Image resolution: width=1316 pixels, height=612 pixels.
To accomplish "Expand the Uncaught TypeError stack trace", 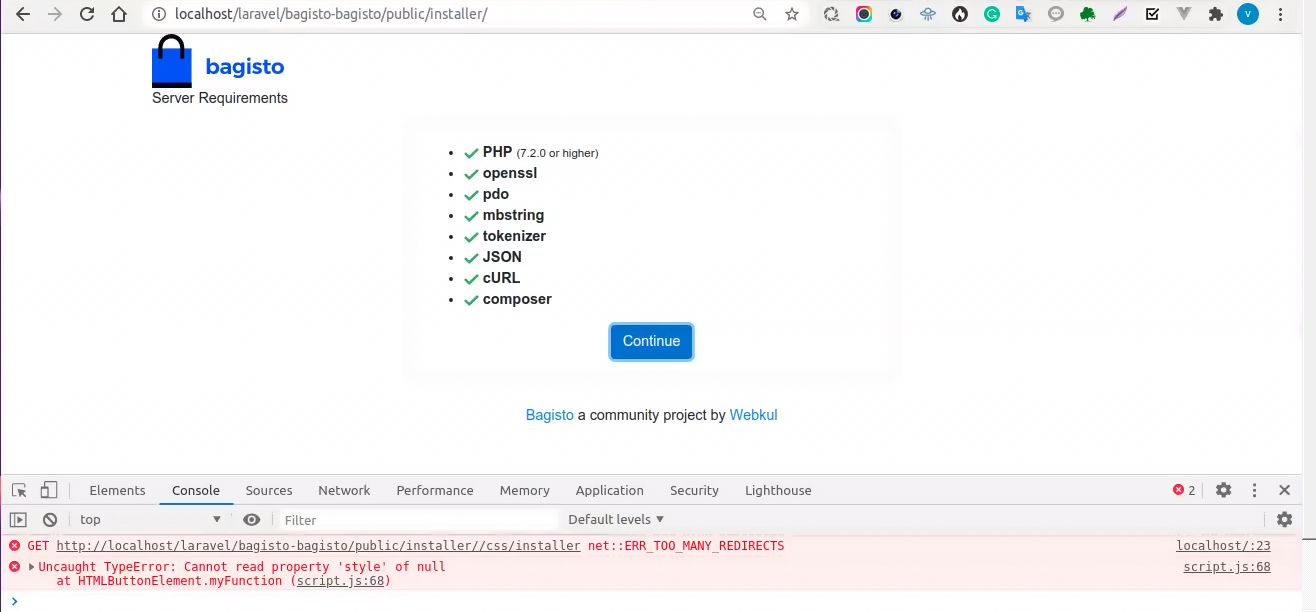I will point(29,567).
